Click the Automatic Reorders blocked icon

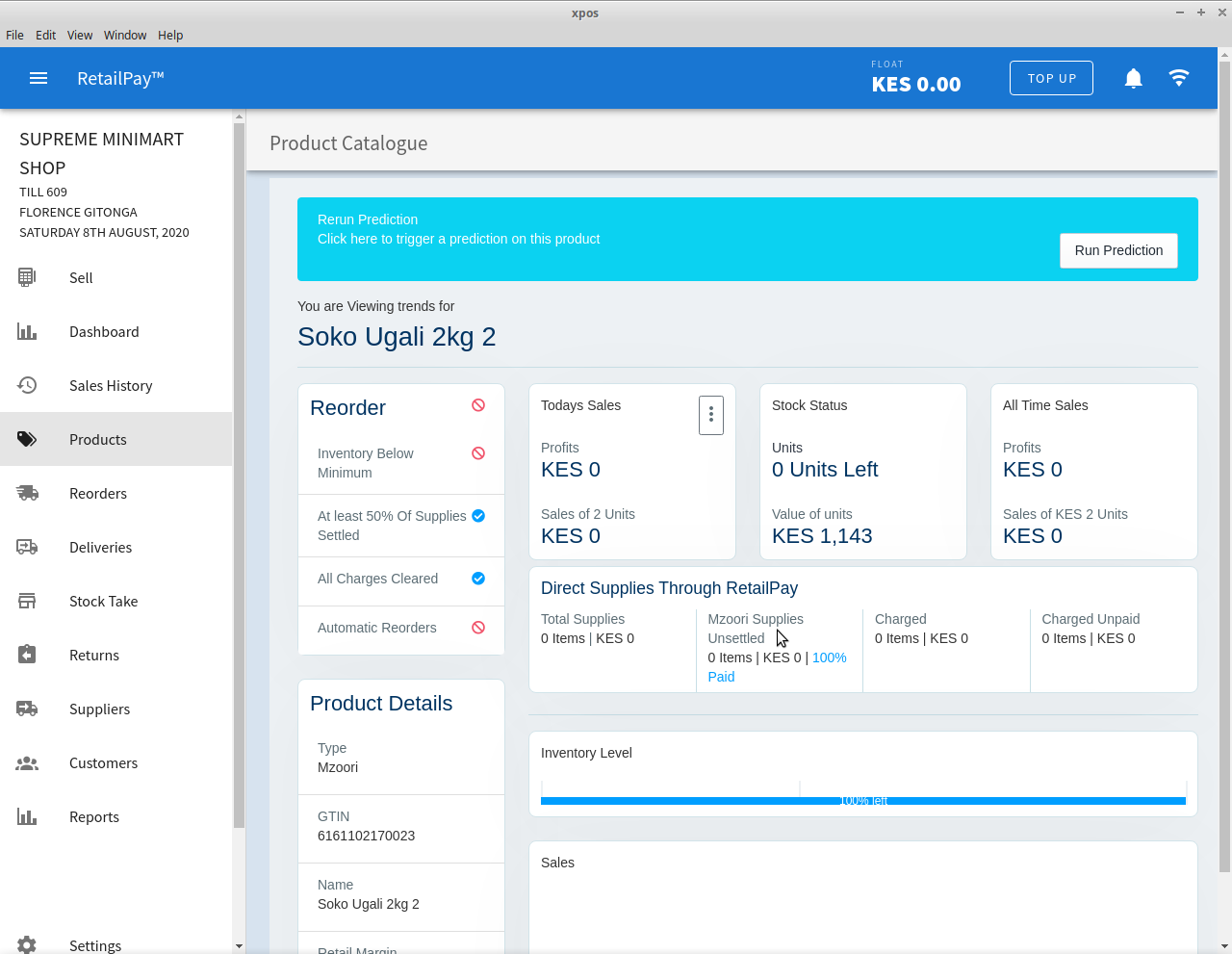(x=478, y=628)
